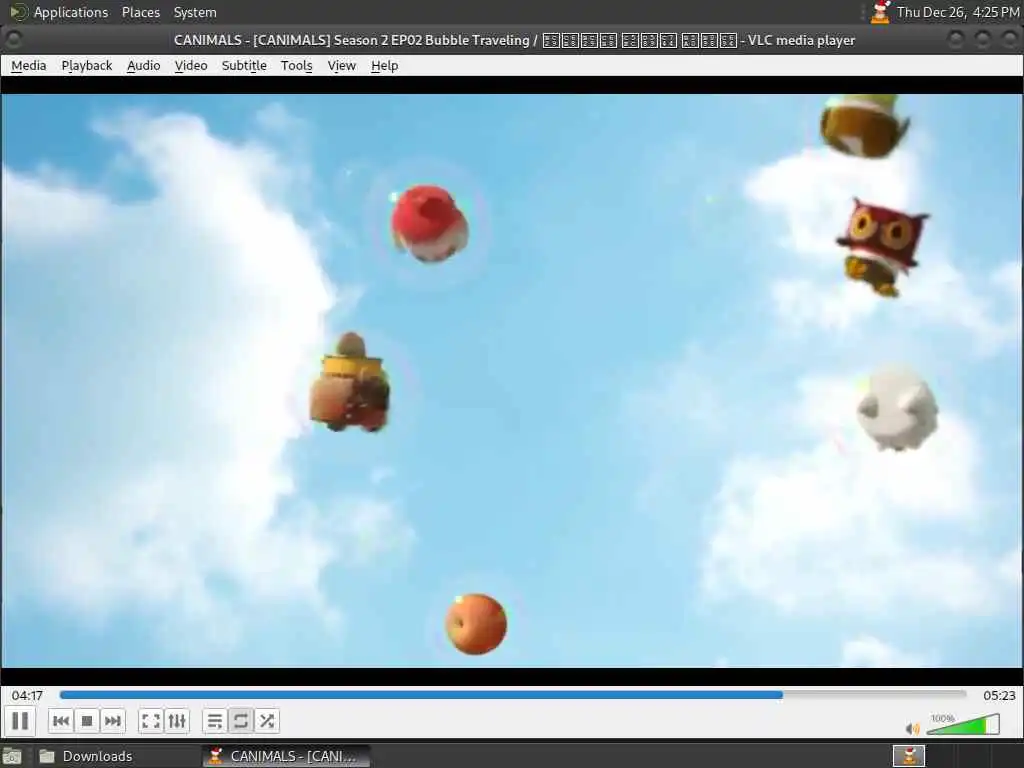This screenshot has width=1024, height=768.
Task: Open the View menu
Action: [342, 65]
